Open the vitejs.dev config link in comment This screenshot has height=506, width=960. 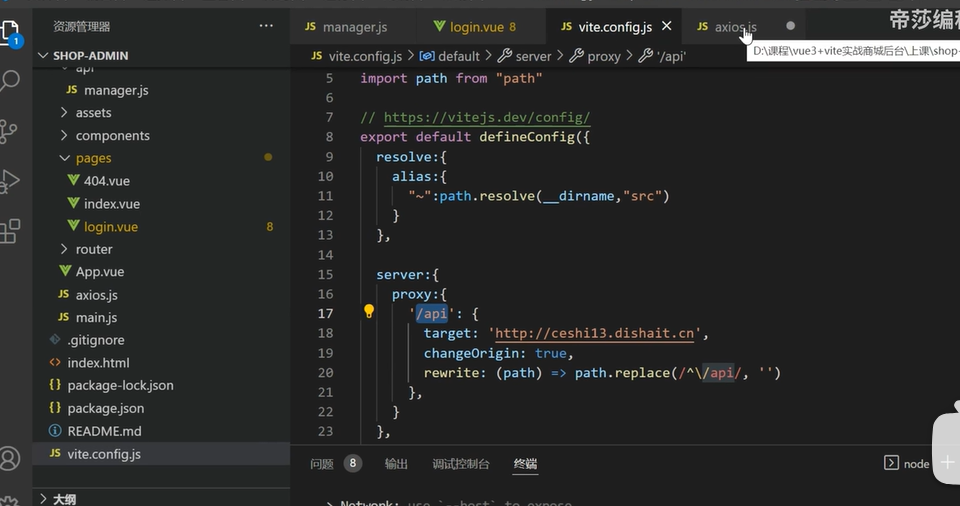pyautogui.click(x=486, y=118)
